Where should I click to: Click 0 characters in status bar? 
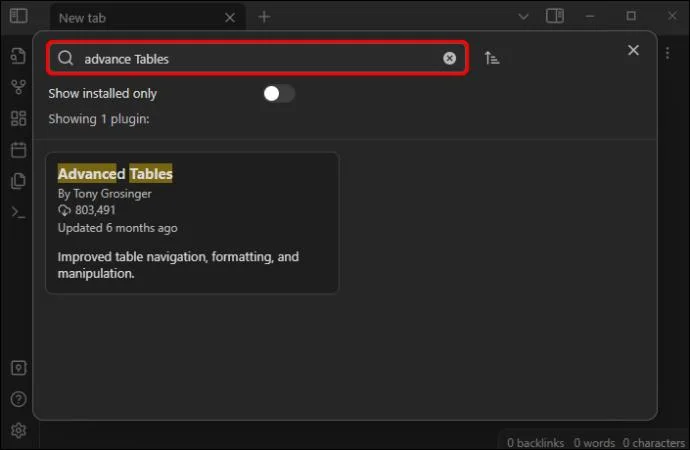(653, 443)
